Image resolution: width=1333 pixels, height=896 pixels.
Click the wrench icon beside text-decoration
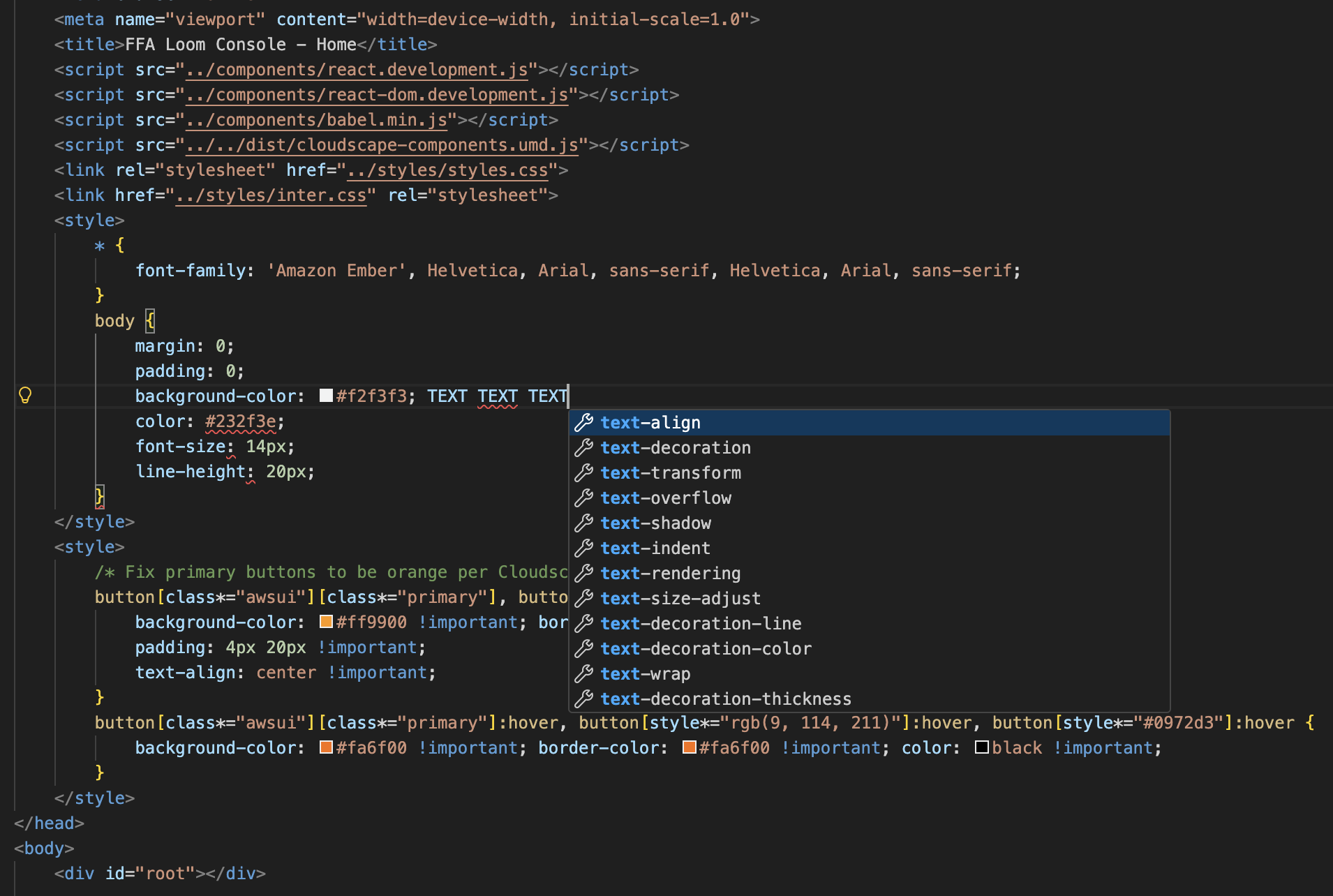pos(583,447)
